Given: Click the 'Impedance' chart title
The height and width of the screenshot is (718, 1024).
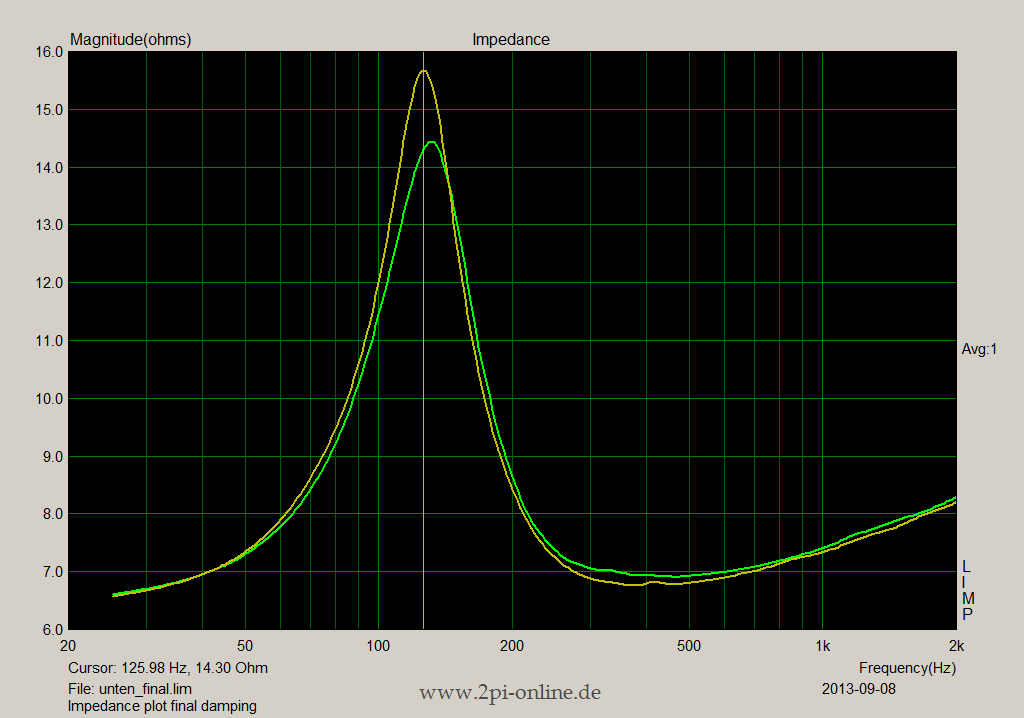Looking at the screenshot, I should [511, 40].
